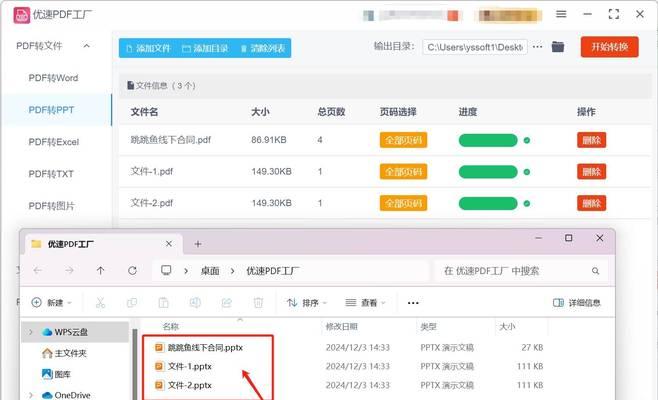Screen dimensions: 658x400
Task: Click the Rename icon in the Explorer toolbar
Action: [x=195, y=303]
